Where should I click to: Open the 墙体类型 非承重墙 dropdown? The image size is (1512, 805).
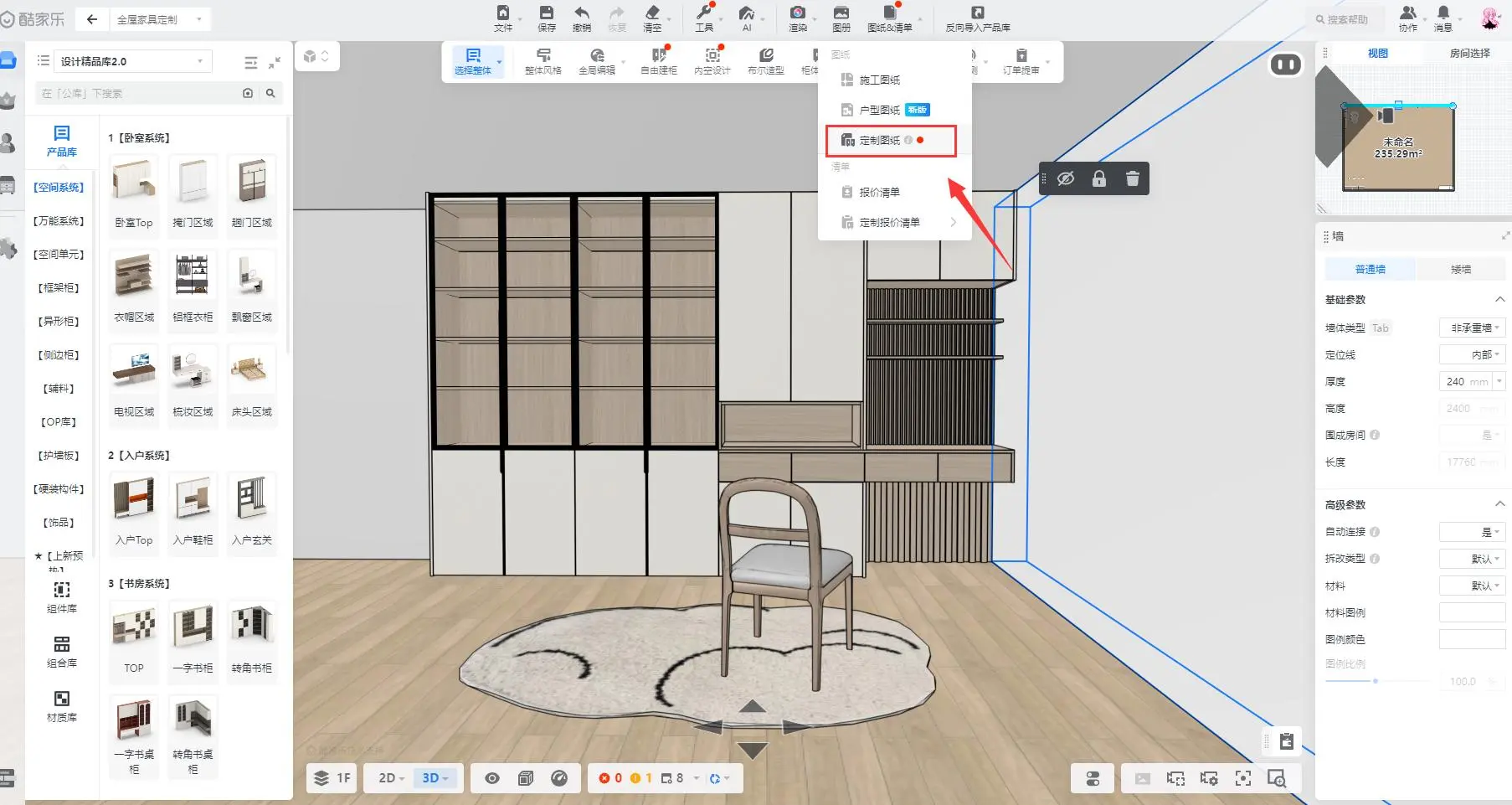tap(1472, 328)
